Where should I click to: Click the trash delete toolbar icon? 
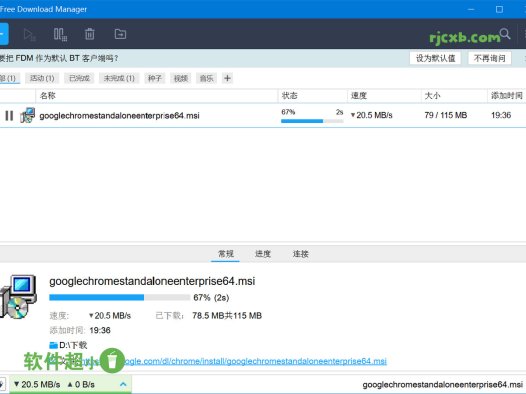90,34
